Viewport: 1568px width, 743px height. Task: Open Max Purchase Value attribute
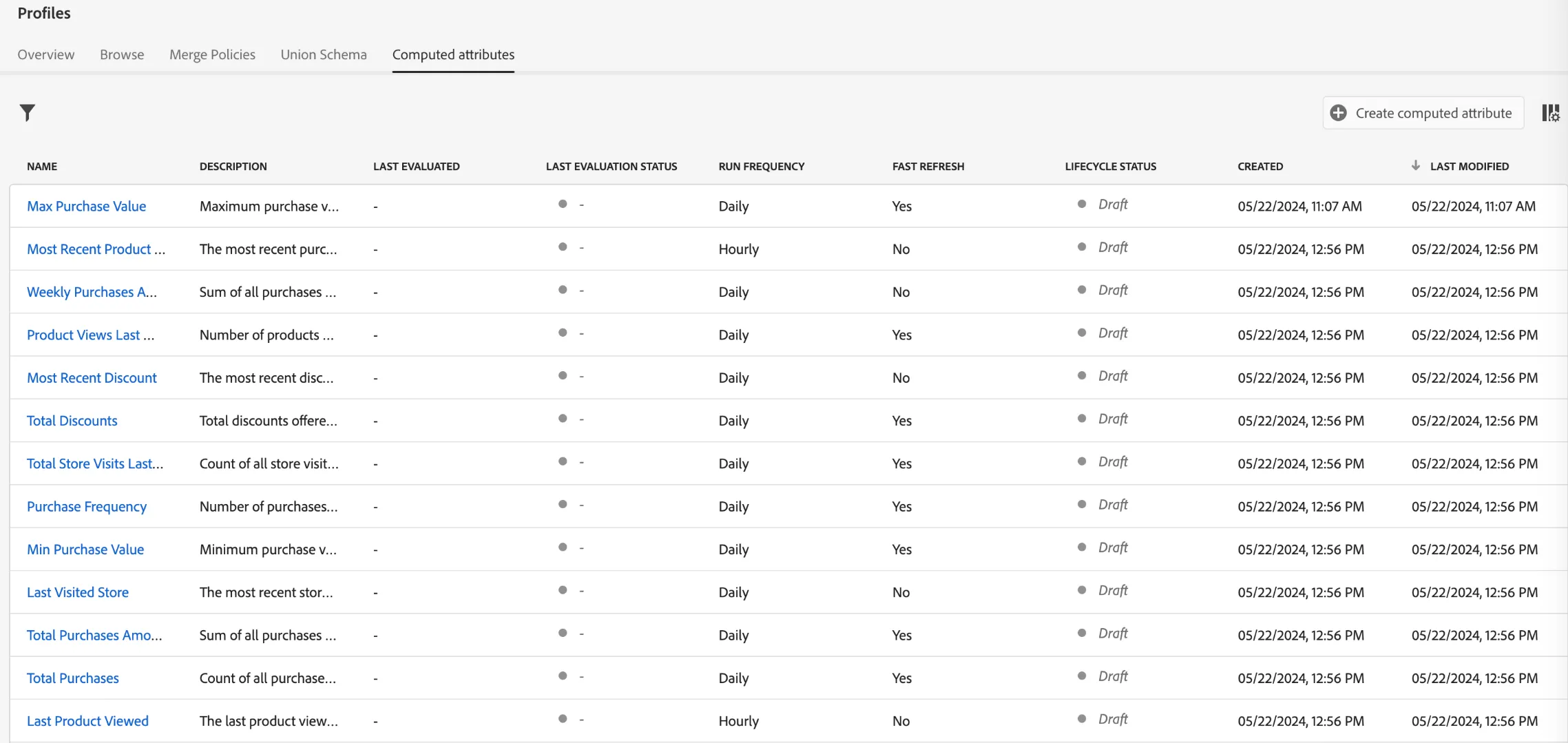(x=87, y=206)
